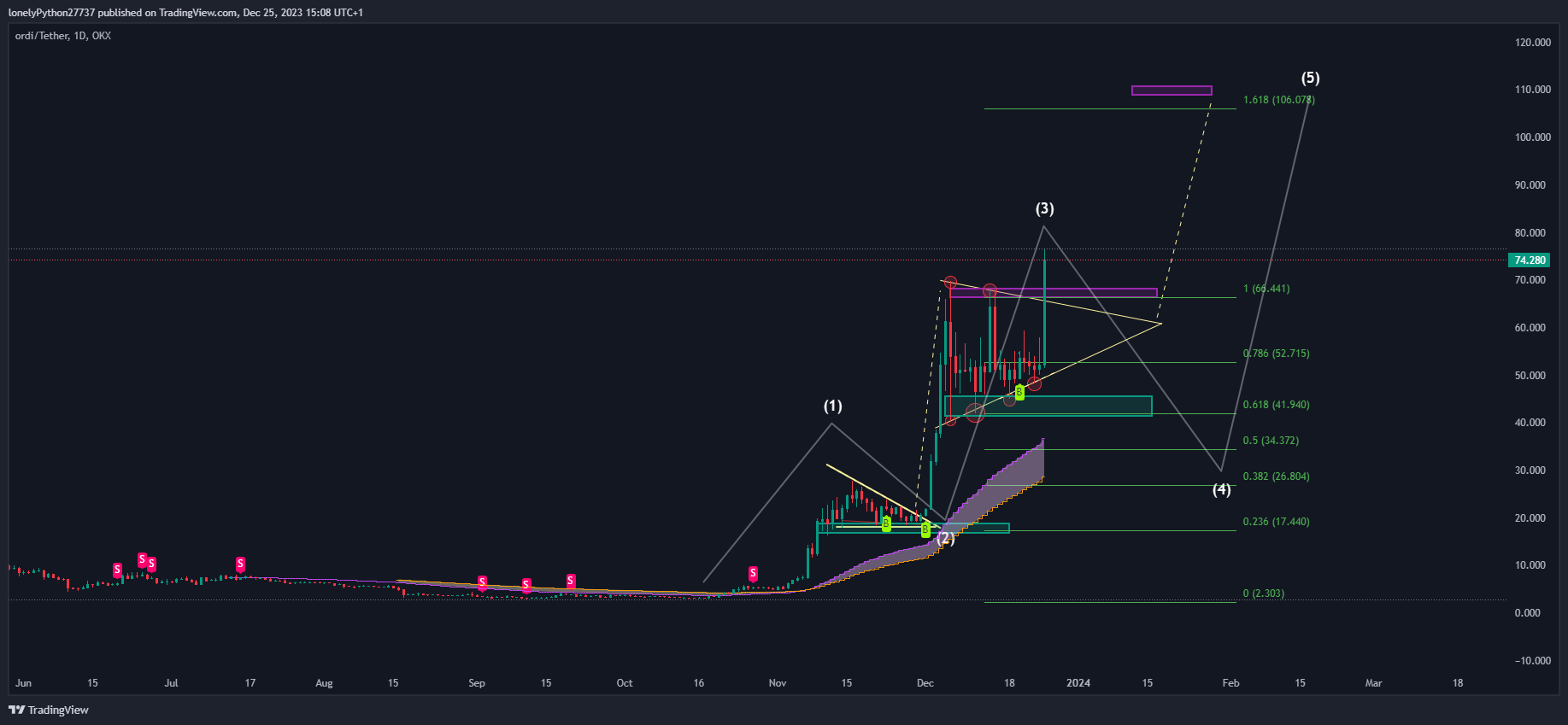Click the Feb date on time axis

[1230, 683]
